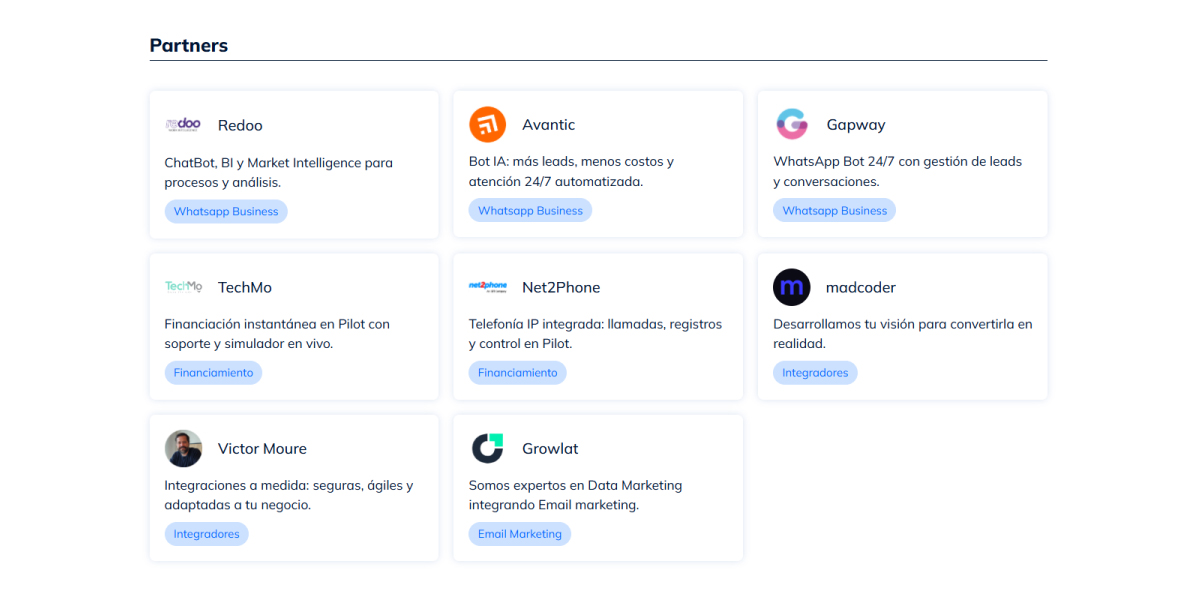This screenshot has width=1200, height=597.
Task: Click Integradores tag on Victor Moure card
Action: click(x=206, y=534)
